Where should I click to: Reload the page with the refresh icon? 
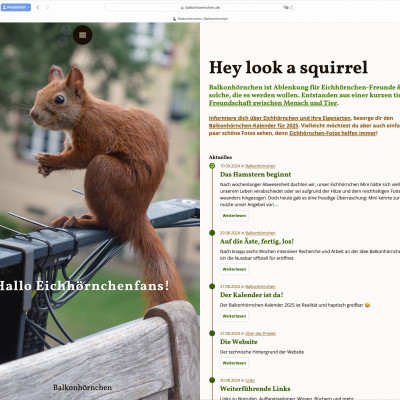tap(292, 7)
